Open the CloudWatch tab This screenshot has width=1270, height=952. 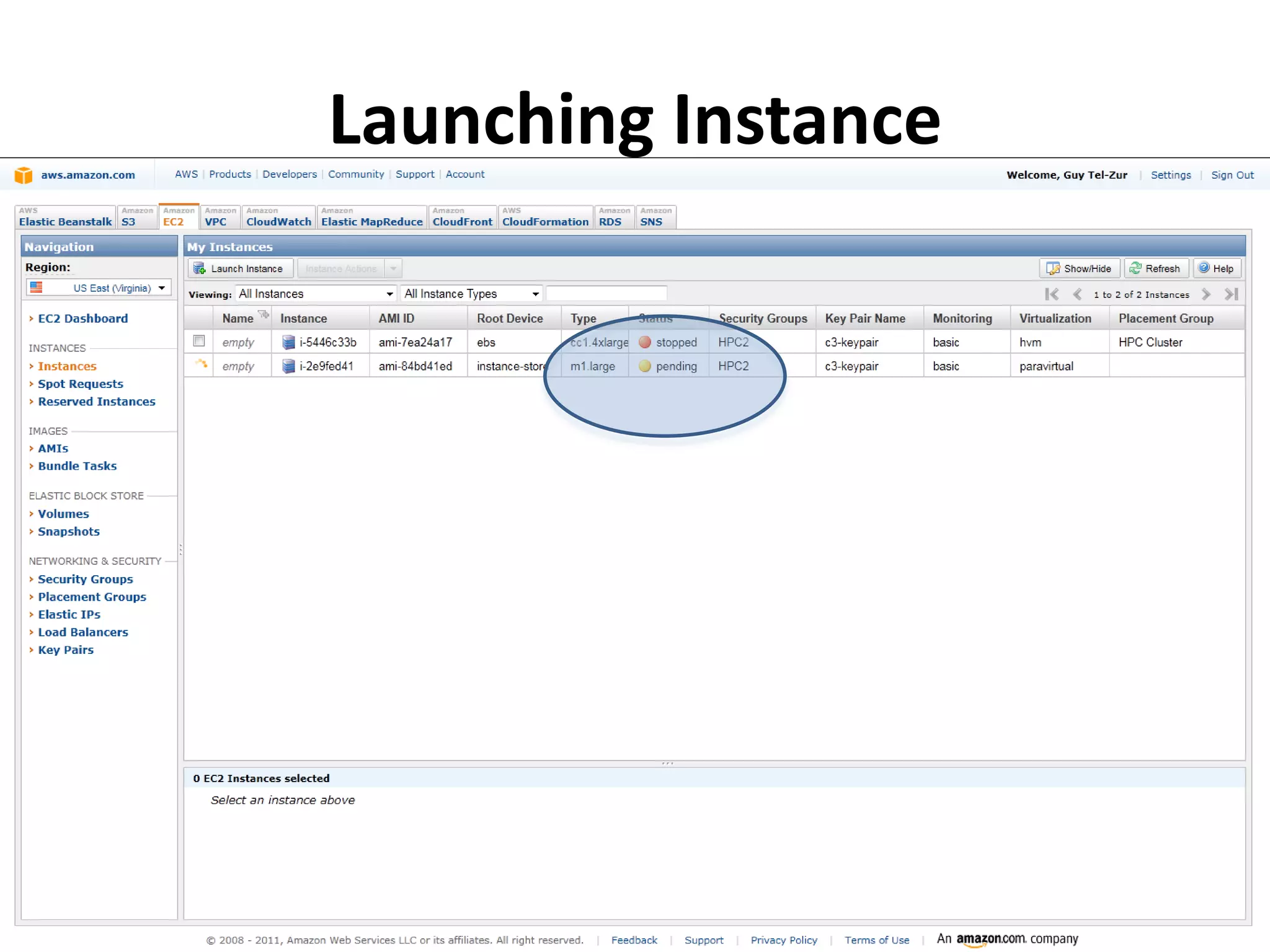(x=278, y=217)
